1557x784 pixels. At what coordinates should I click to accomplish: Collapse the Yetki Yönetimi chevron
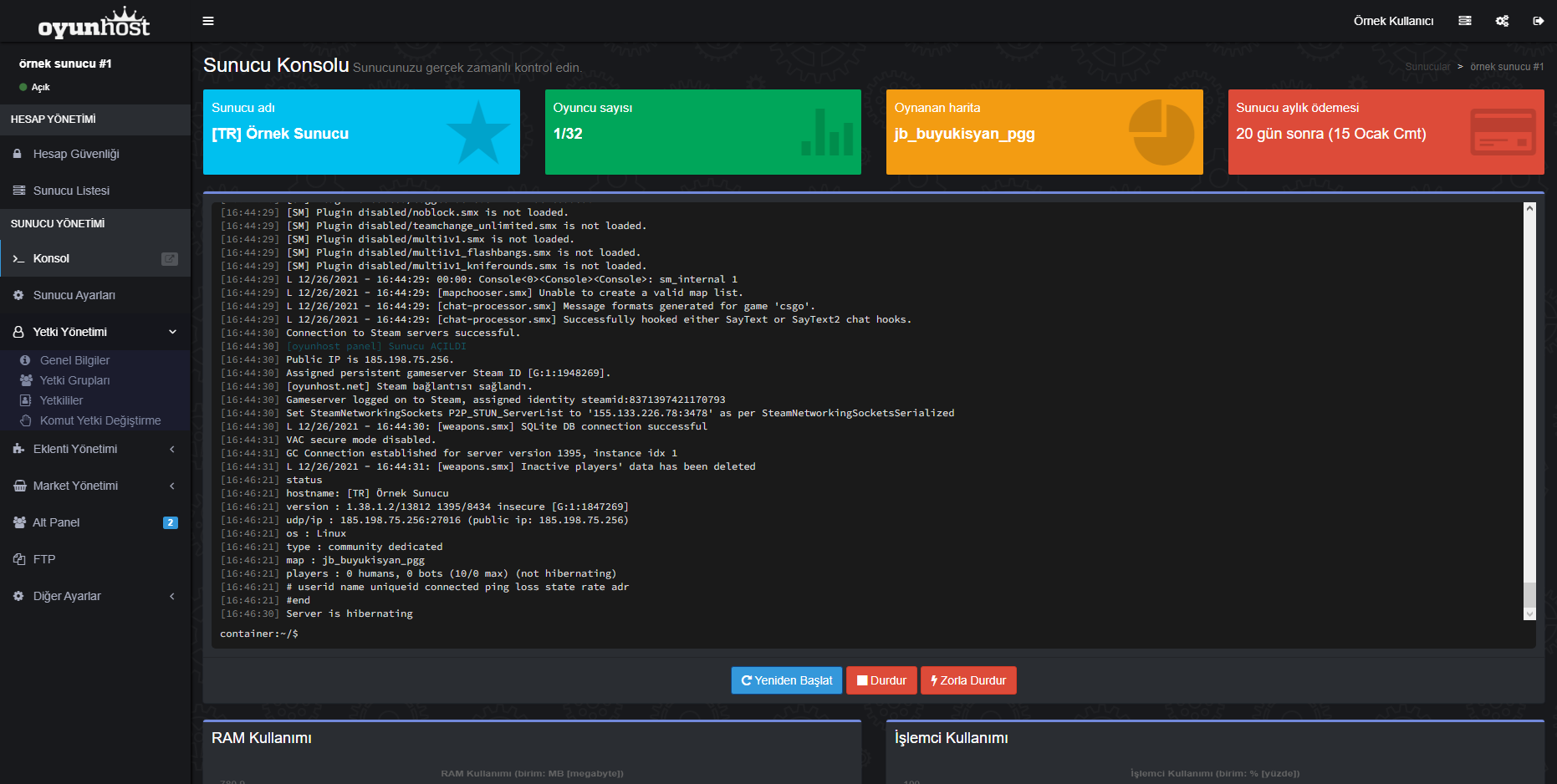pos(173,332)
